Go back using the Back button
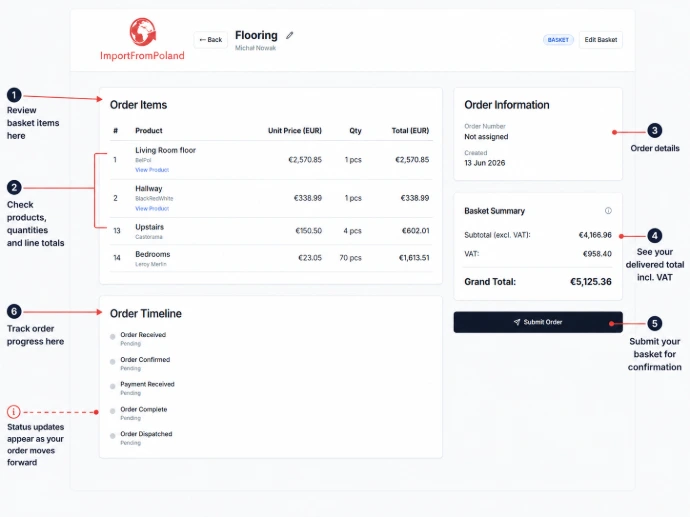690x517 pixels. point(211,40)
